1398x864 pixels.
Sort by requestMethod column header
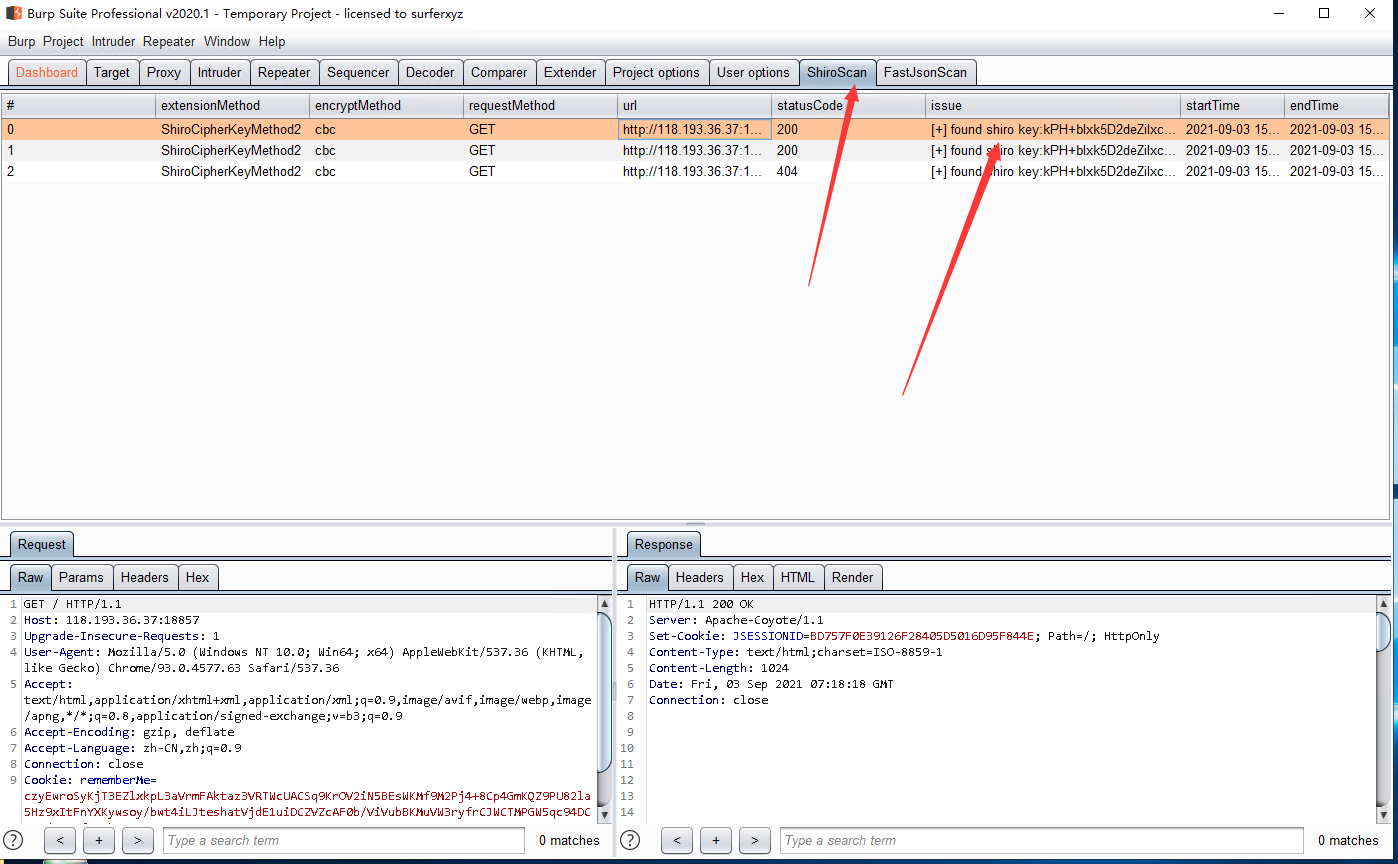coord(540,105)
